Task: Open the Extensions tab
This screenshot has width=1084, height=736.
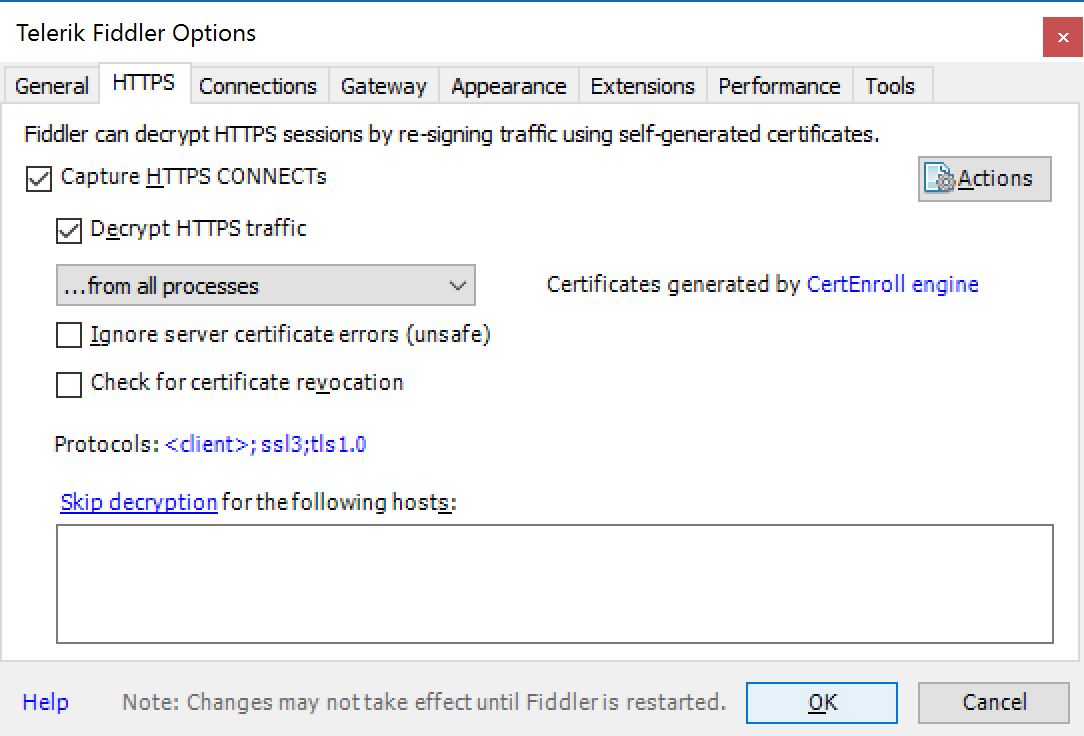Action: point(642,86)
